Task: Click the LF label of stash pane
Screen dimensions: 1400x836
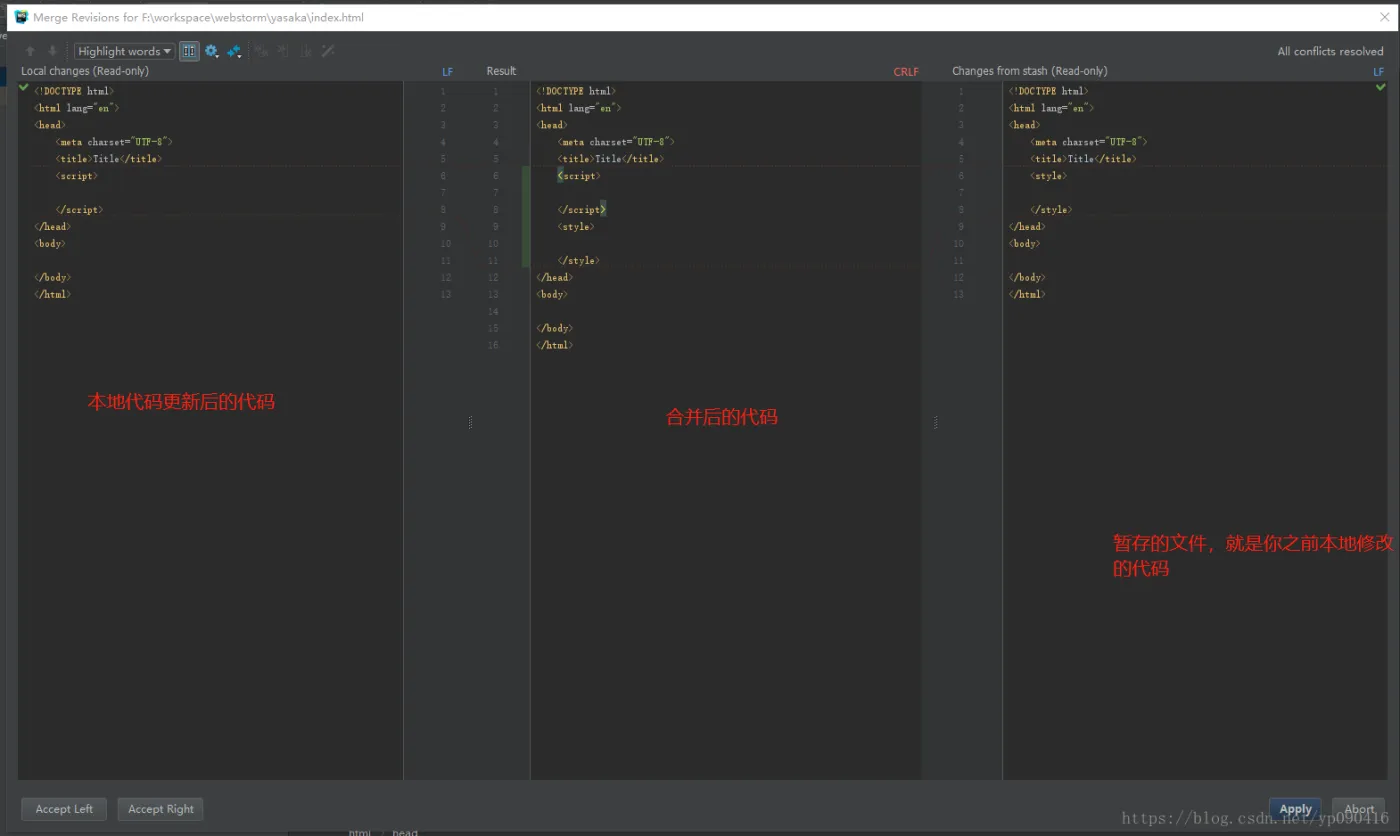Action: (1379, 72)
